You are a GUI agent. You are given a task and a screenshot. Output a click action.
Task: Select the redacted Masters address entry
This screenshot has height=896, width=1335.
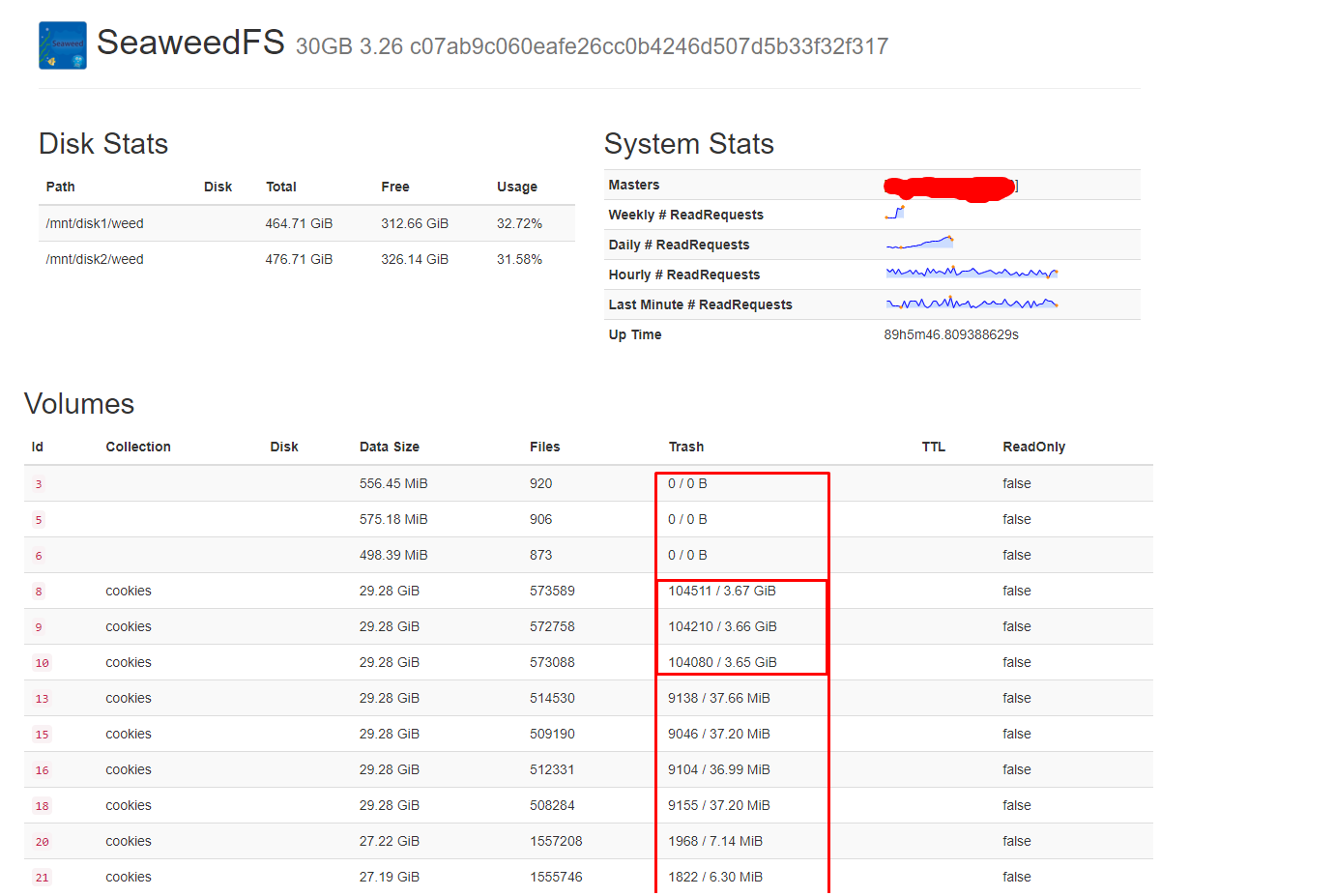947,184
